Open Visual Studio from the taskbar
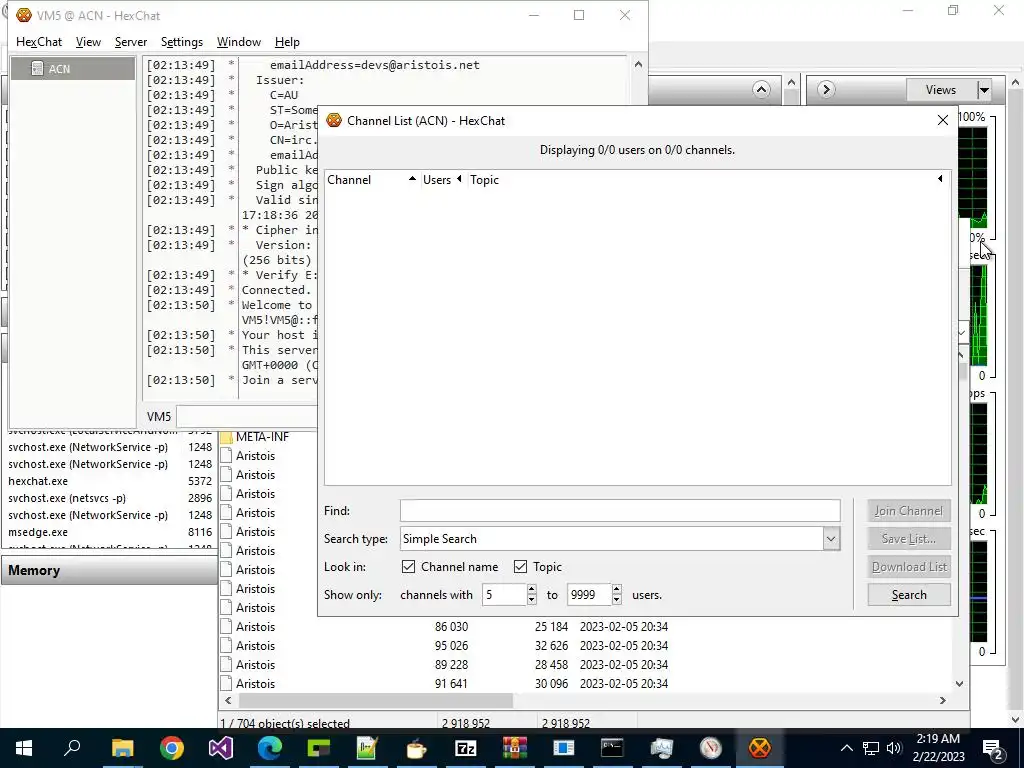This screenshot has height=768, width=1024. pos(221,748)
